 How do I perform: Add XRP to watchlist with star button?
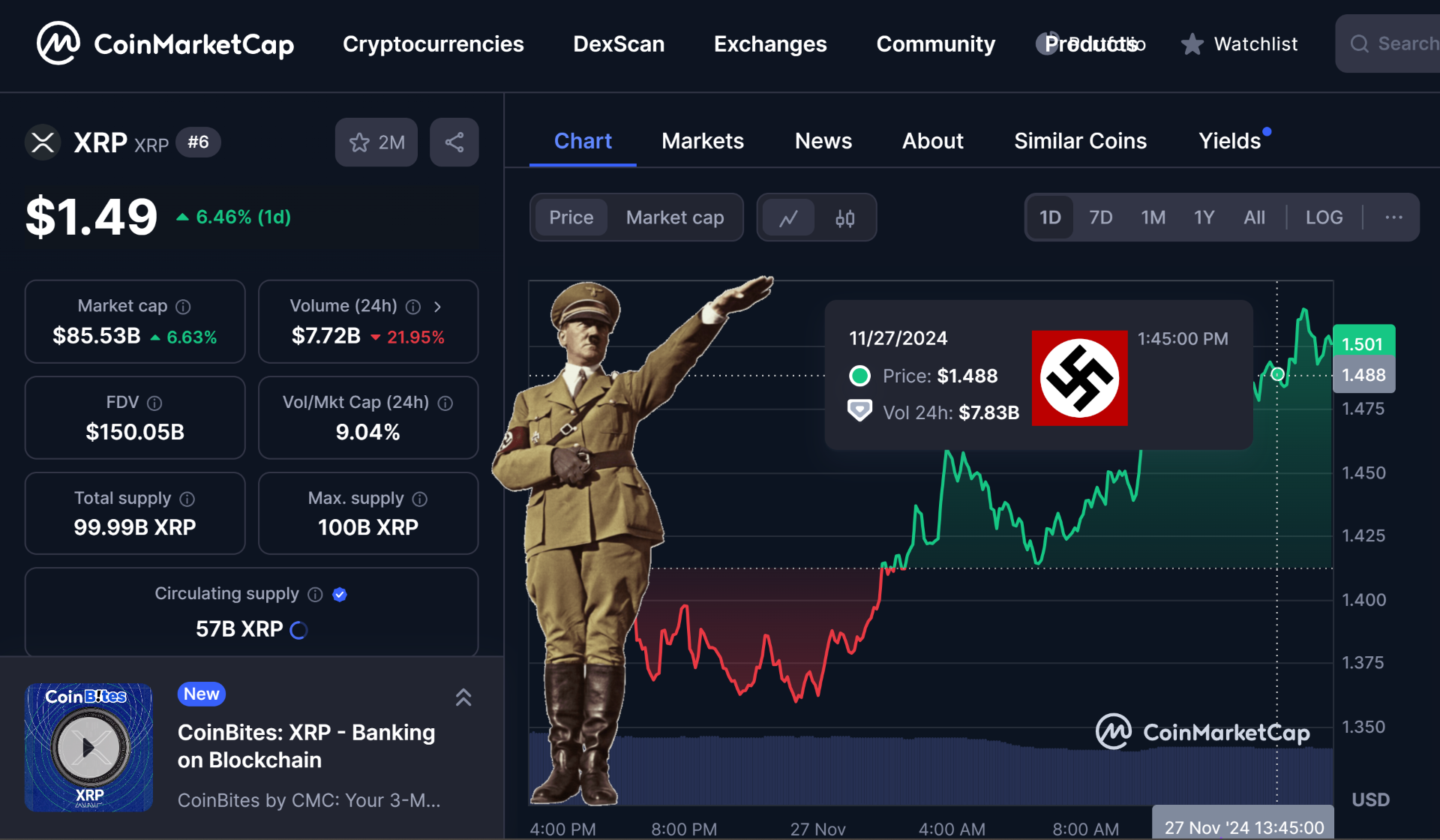pyautogui.click(x=376, y=142)
